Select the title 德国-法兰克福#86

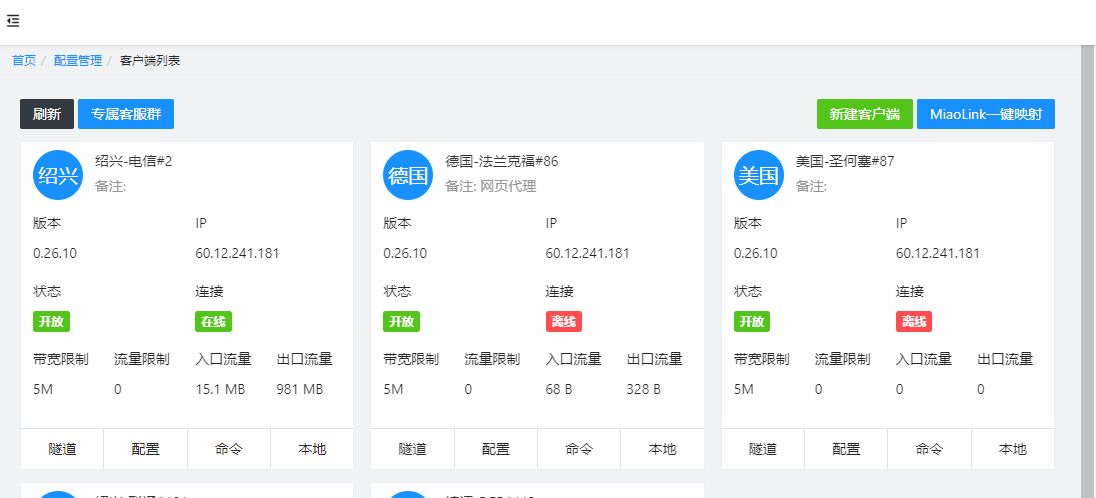(502, 162)
